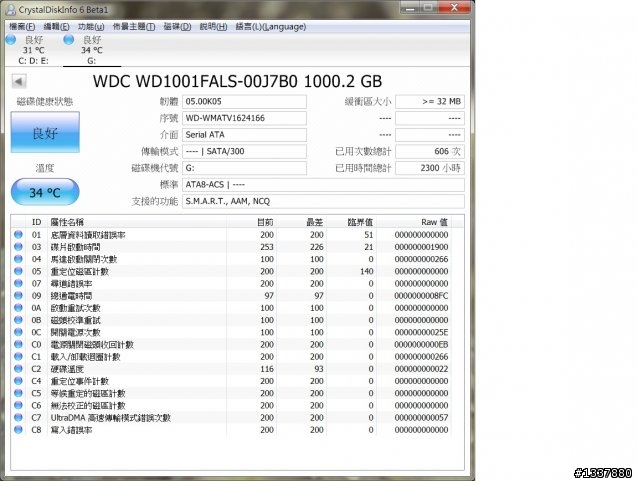Open the 檔案(F) menu

22,27
